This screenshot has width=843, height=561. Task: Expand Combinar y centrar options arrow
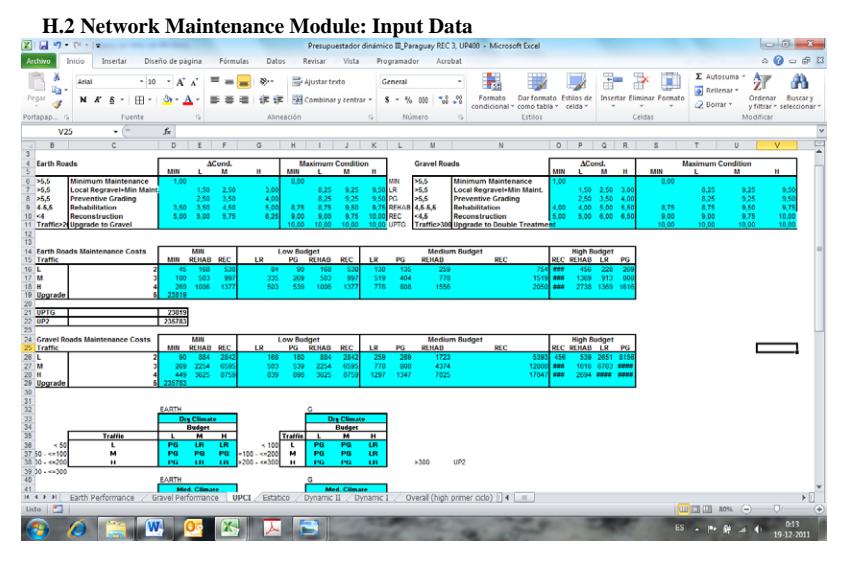[370, 100]
